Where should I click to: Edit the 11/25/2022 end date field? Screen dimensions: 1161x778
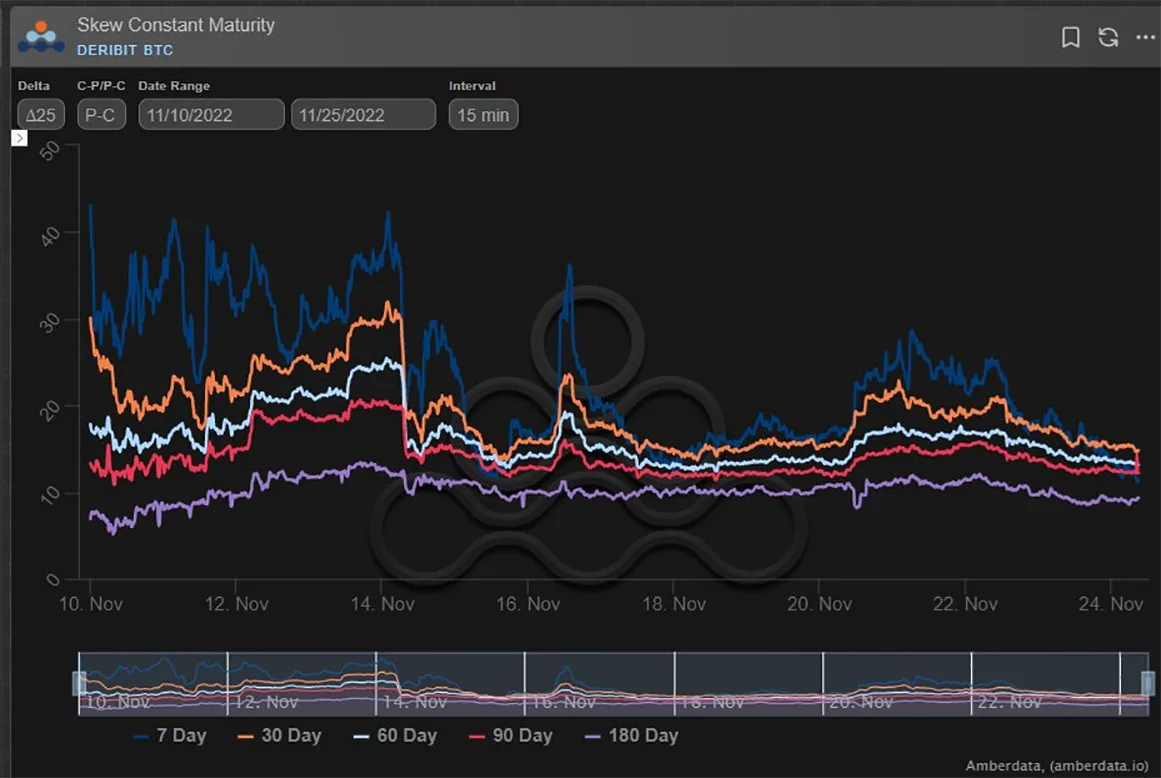point(364,115)
